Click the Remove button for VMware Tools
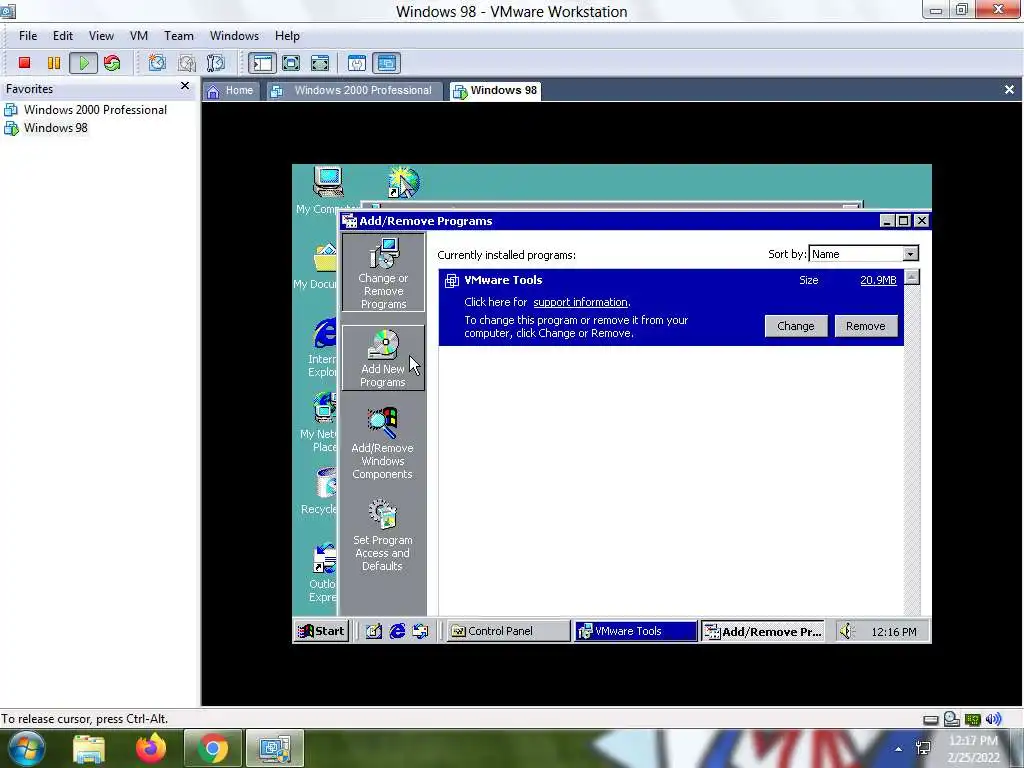The height and width of the screenshot is (768, 1024). [x=866, y=326]
